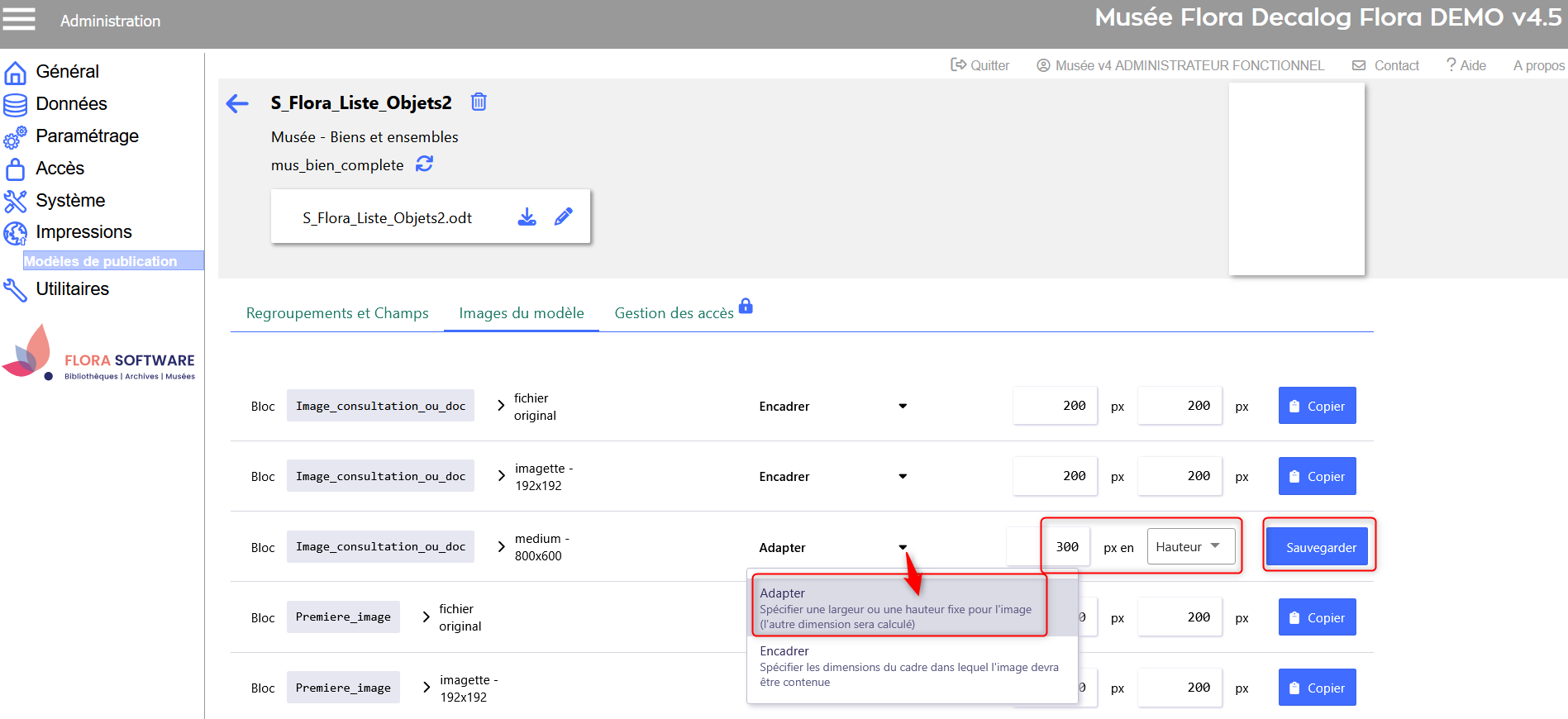The height and width of the screenshot is (719, 1568).
Task: Open Modèles de publication in sidebar
Action: (x=100, y=261)
